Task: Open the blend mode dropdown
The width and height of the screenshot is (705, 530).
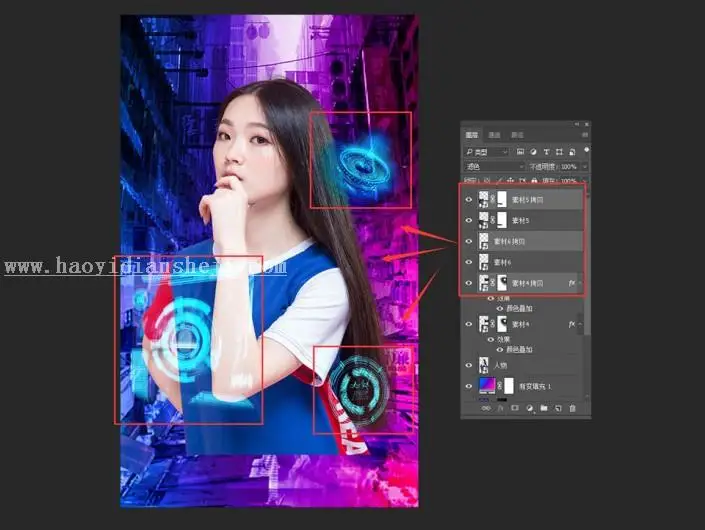Action: pyautogui.click(x=494, y=166)
